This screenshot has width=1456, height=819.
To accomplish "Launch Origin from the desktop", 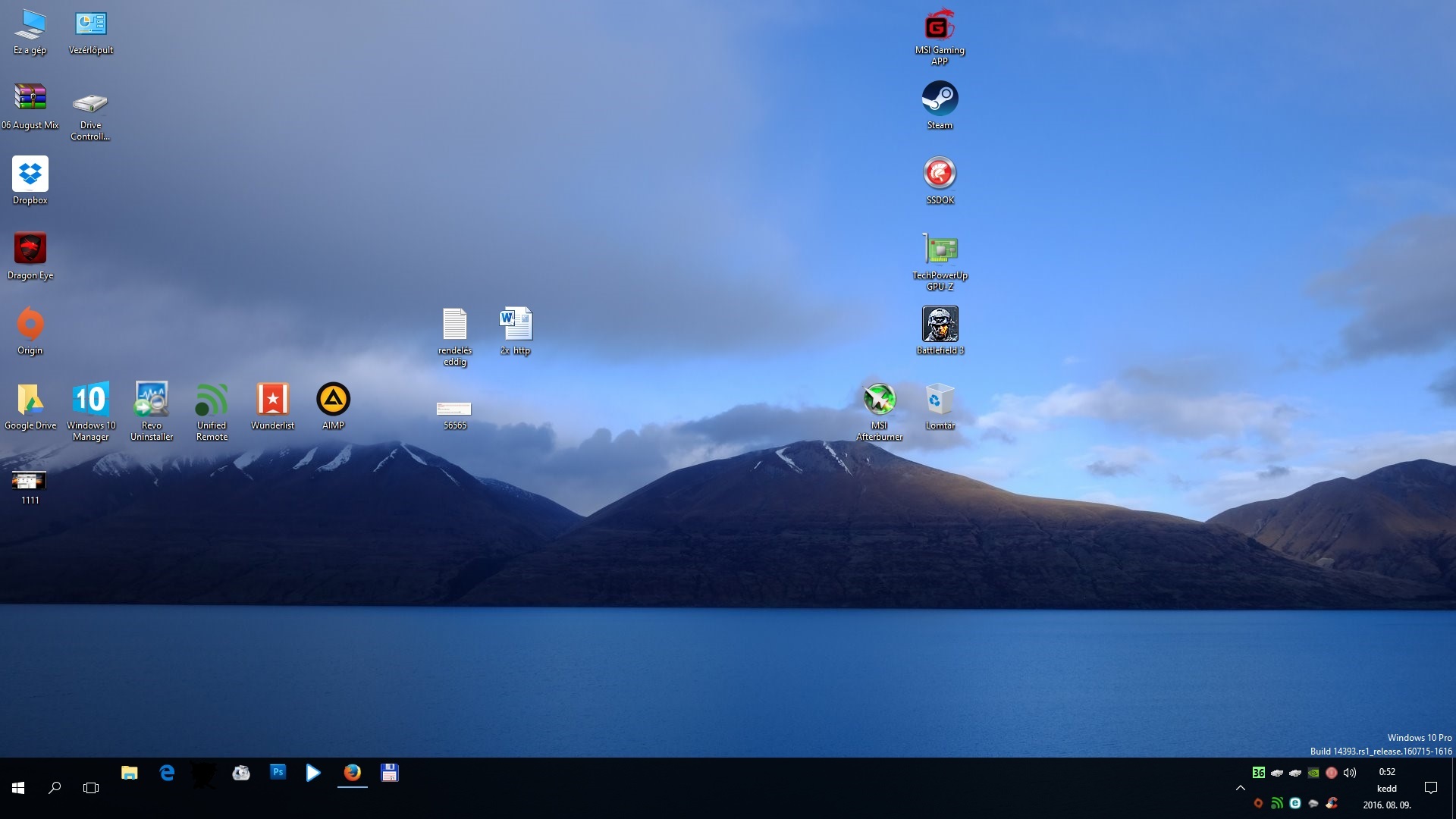I will point(30,332).
